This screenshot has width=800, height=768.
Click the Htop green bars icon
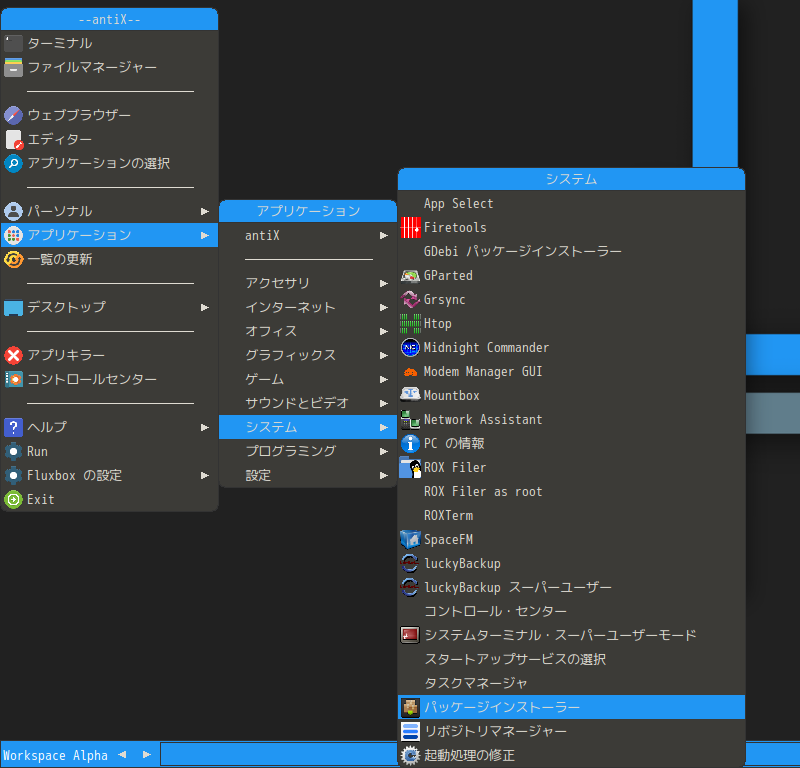(x=410, y=324)
